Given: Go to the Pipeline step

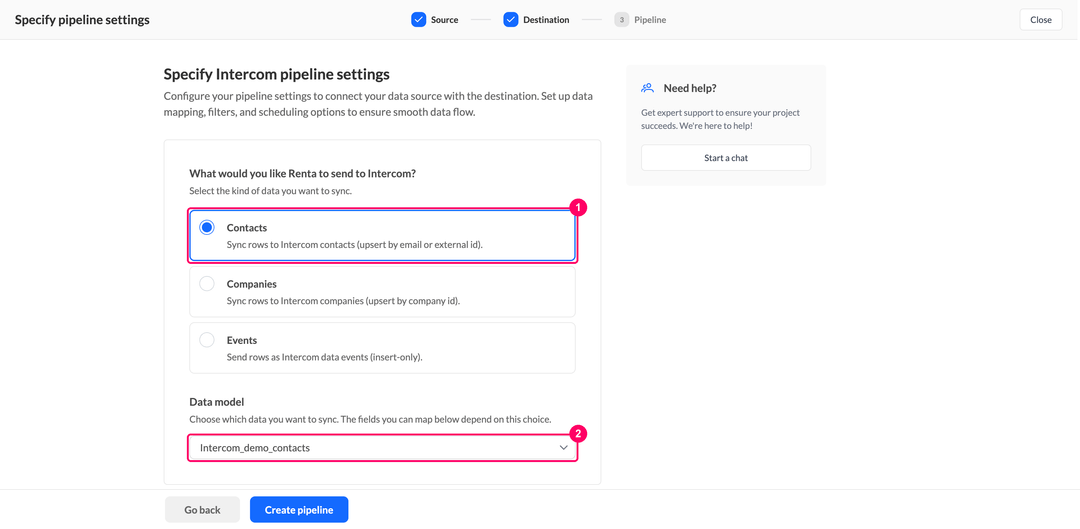Looking at the screenshot, I should [x=641, y=20].
